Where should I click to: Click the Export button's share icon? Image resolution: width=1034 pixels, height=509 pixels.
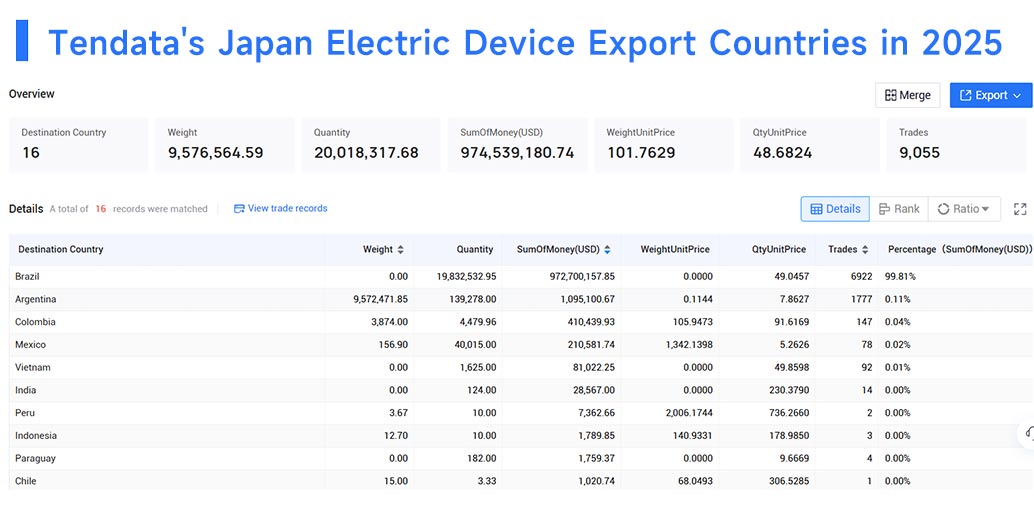point(965,96)
